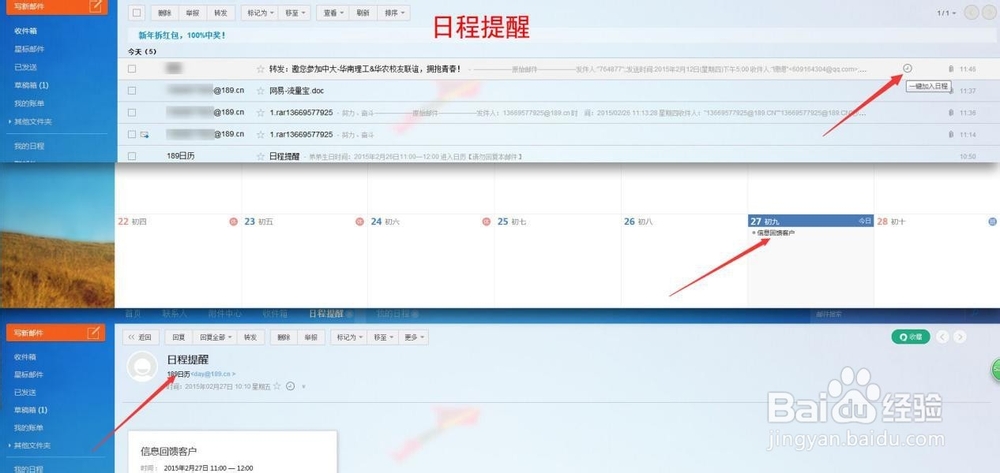Click 回复 in the opened email toolbar
The image size is (1000, 473).
click(179, 337)
